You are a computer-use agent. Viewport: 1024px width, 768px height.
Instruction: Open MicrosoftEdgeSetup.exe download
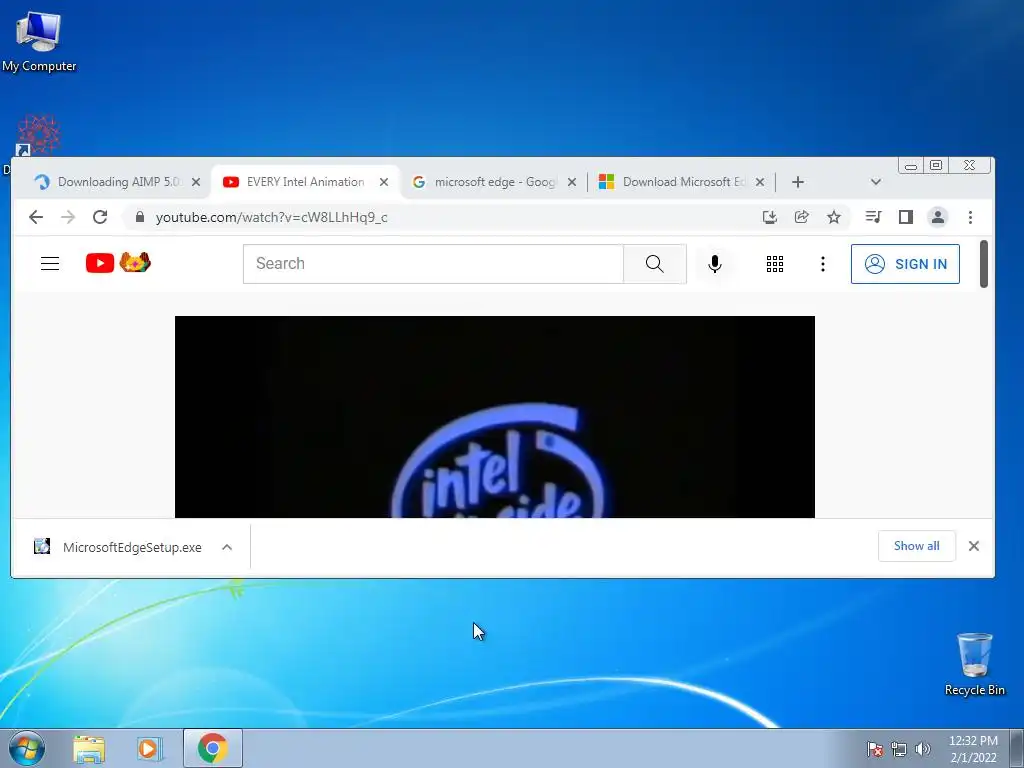[x=119, y=547]
